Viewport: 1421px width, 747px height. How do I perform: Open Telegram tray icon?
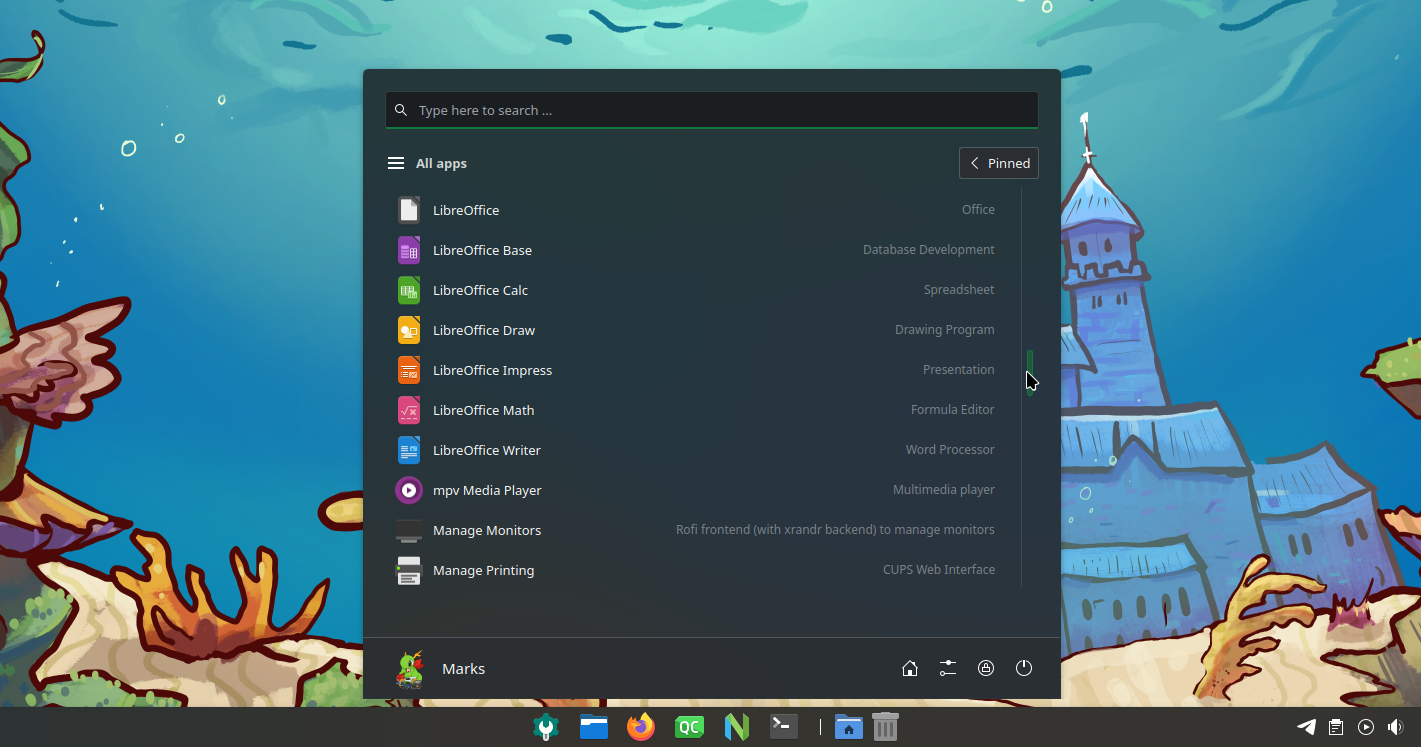pyautogui.click(x=1306, y=727)
